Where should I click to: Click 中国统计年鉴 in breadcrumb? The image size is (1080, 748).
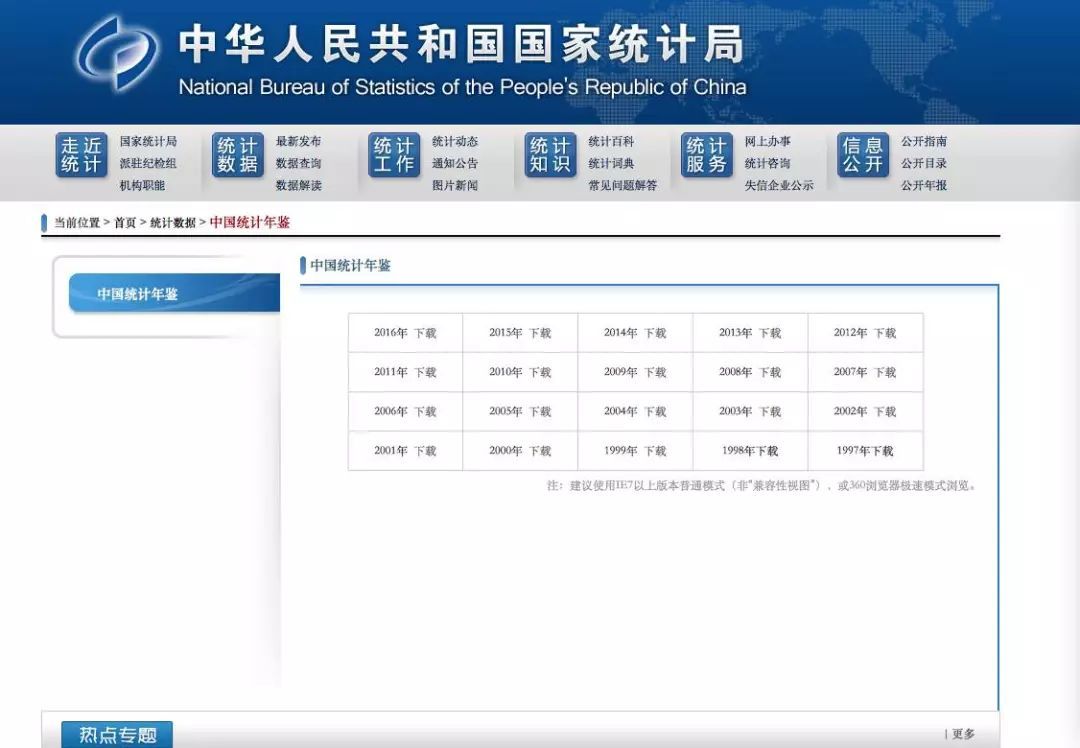[249, 222]
